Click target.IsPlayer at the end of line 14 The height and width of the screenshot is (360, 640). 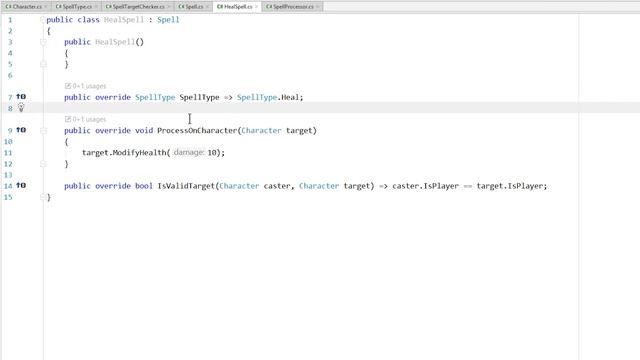point(510,186)
